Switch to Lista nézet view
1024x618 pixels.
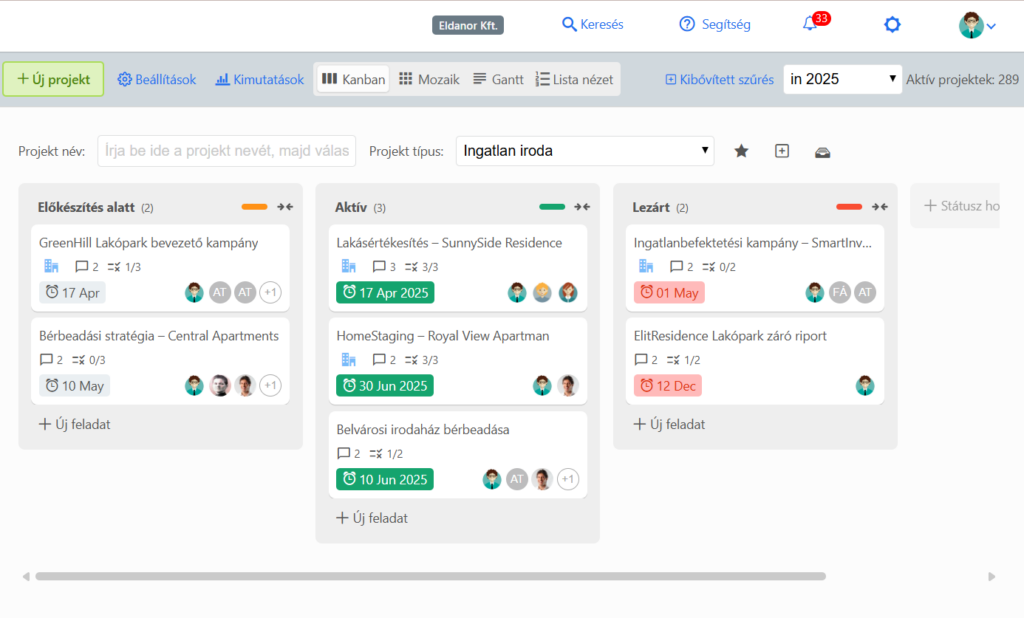pos(574,79)
